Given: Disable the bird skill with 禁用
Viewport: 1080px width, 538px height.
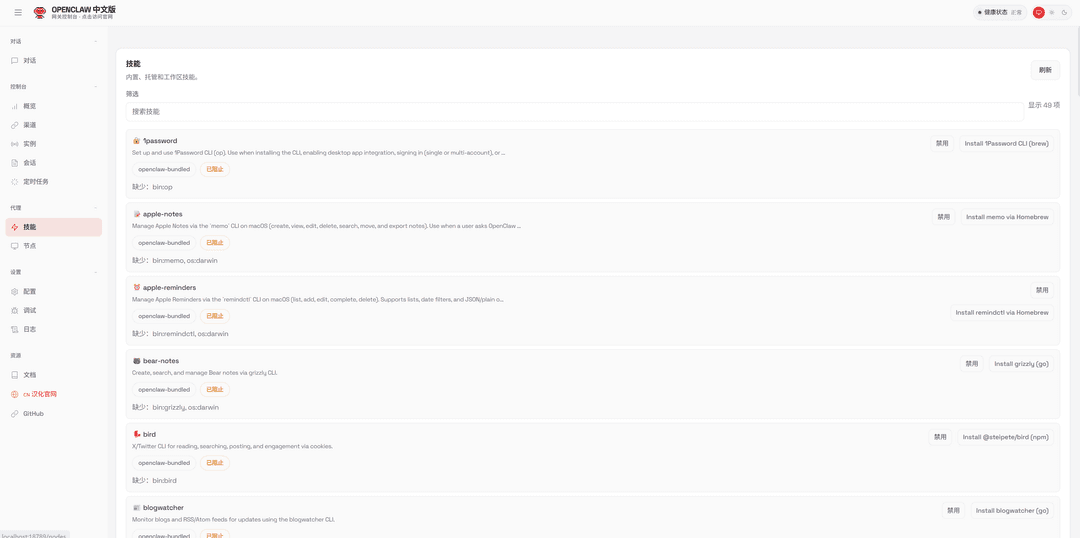Looking at the screenshot, I should (940, 437).
